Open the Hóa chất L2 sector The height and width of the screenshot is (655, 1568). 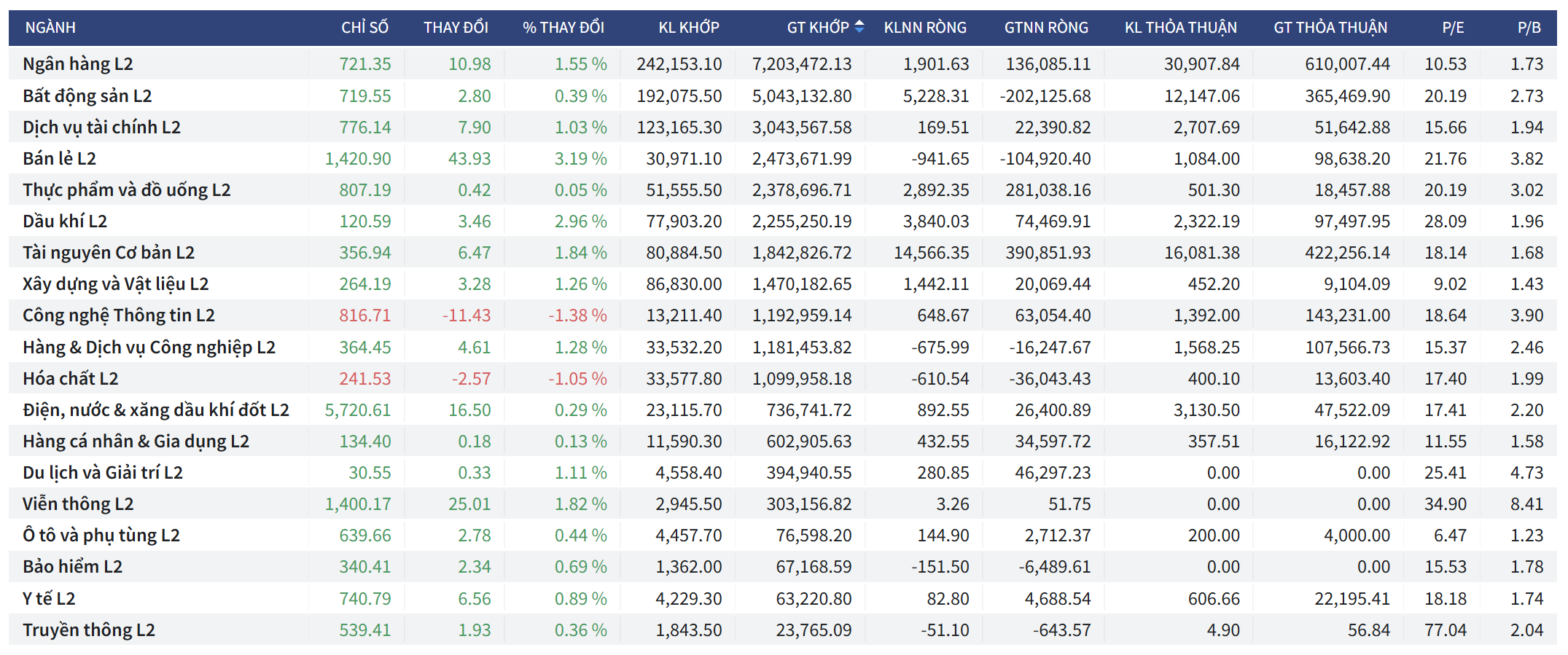70,379
